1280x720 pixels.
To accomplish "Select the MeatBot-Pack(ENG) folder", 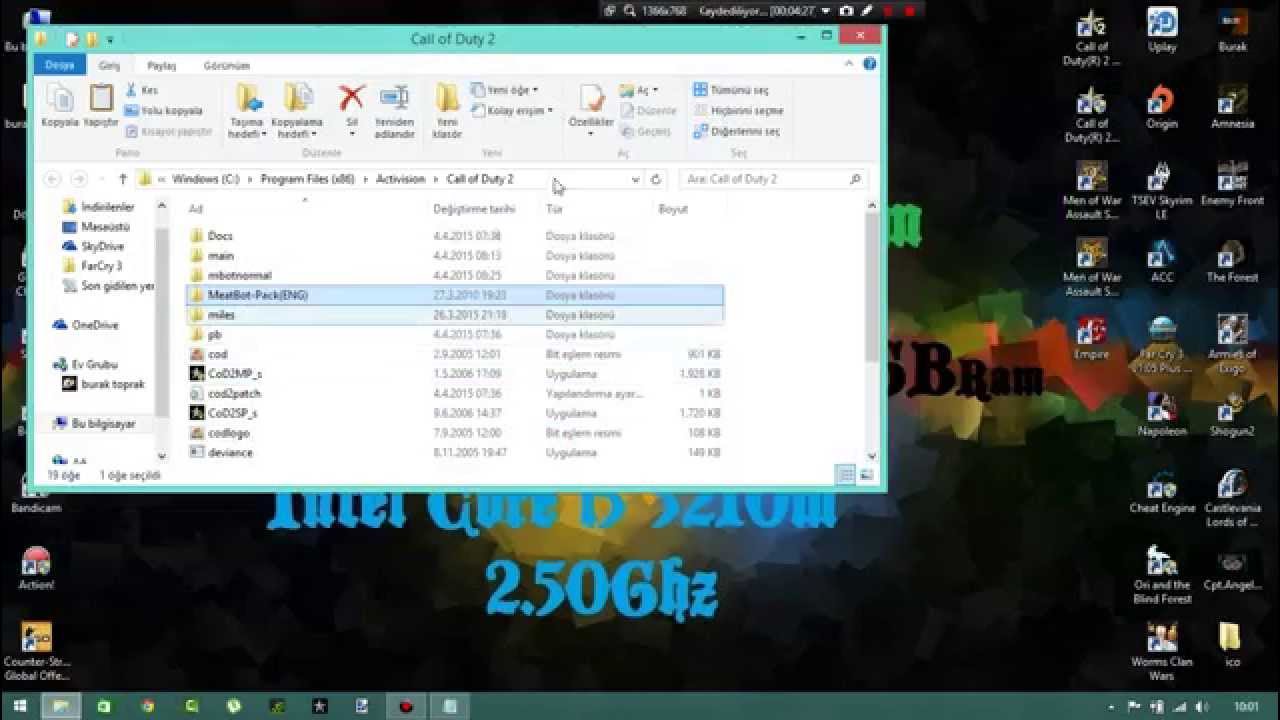I will click(x=454, y=295).
